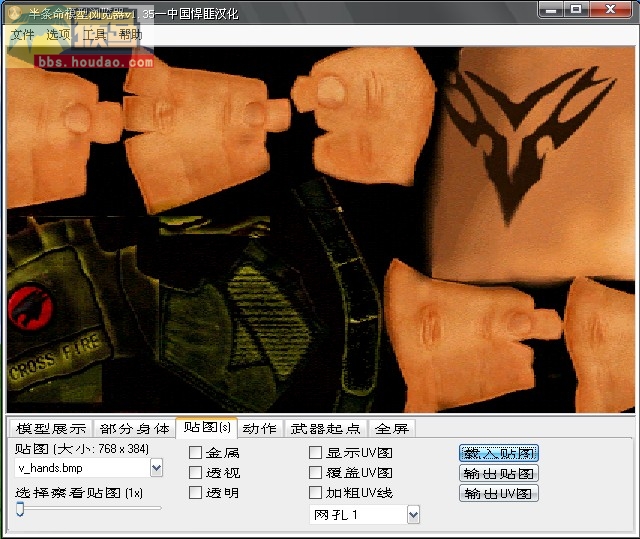Click the texture zoom slider handle
640x539 pixels.
(x=20, y=509)
